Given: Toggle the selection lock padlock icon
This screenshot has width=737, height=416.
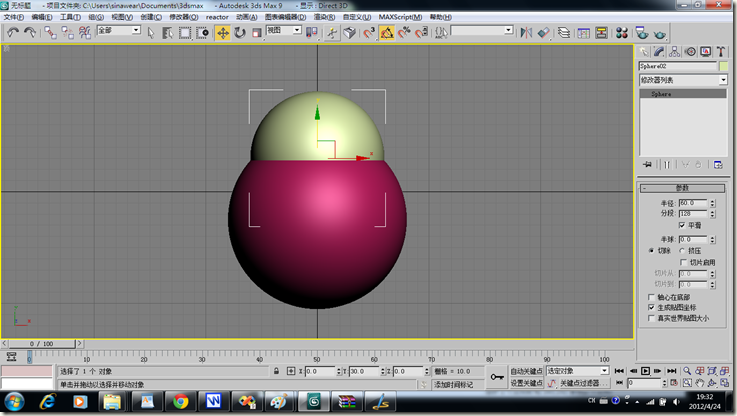Looking at the screenshot, I should (276, 371).
